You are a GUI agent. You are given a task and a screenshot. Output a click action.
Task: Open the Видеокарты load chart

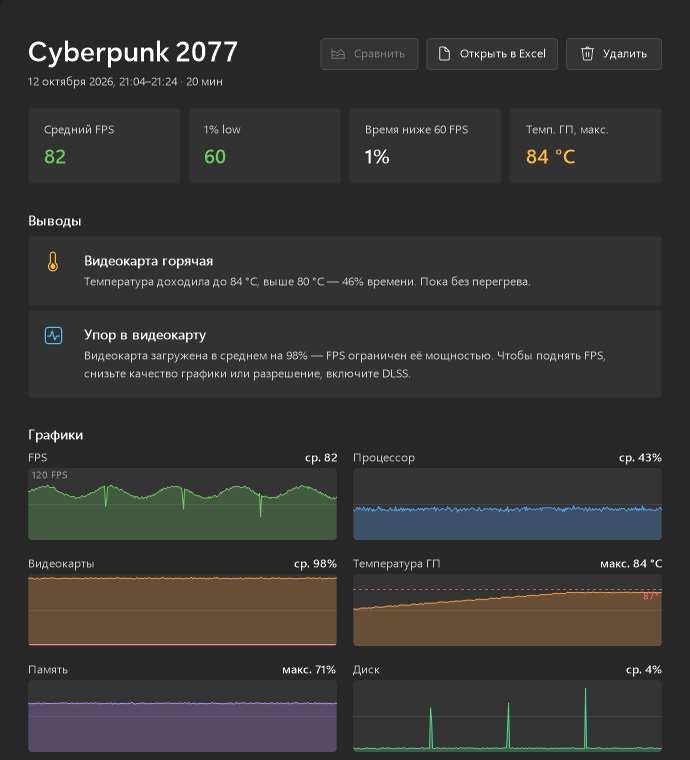[183, 610]
